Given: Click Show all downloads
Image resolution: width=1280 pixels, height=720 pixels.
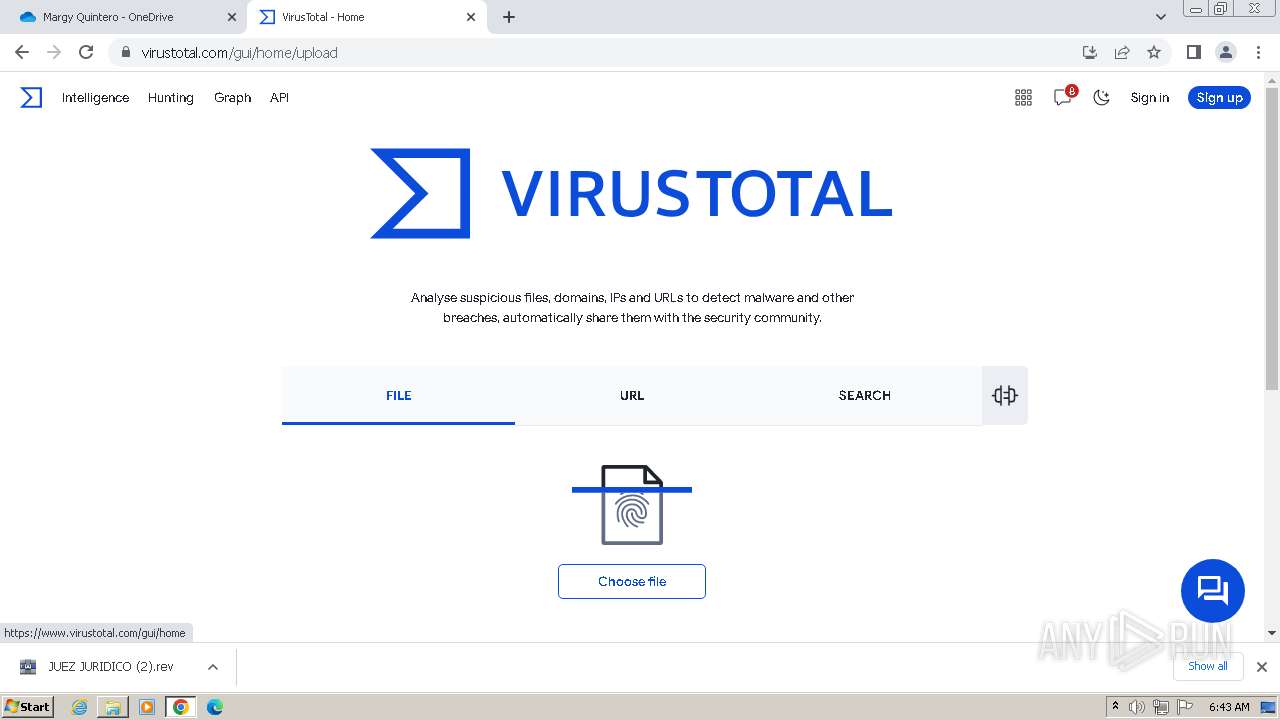Looking at the screenshot, I should [x=1208, y=666].
